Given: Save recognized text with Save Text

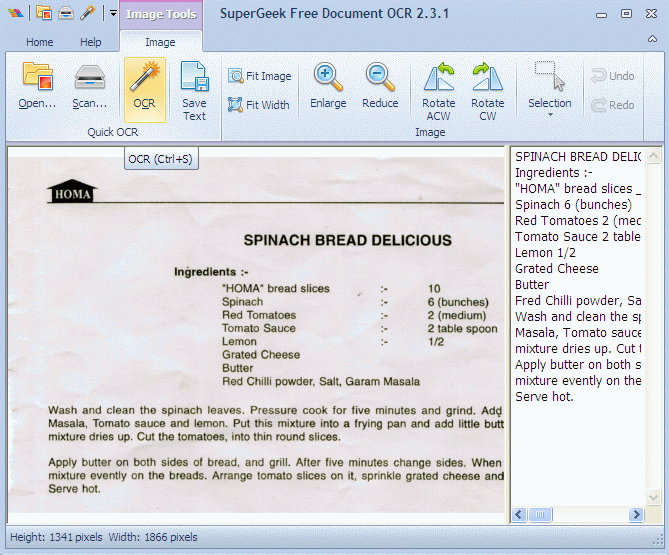Looking at the screenshot, I should (195, 90).
